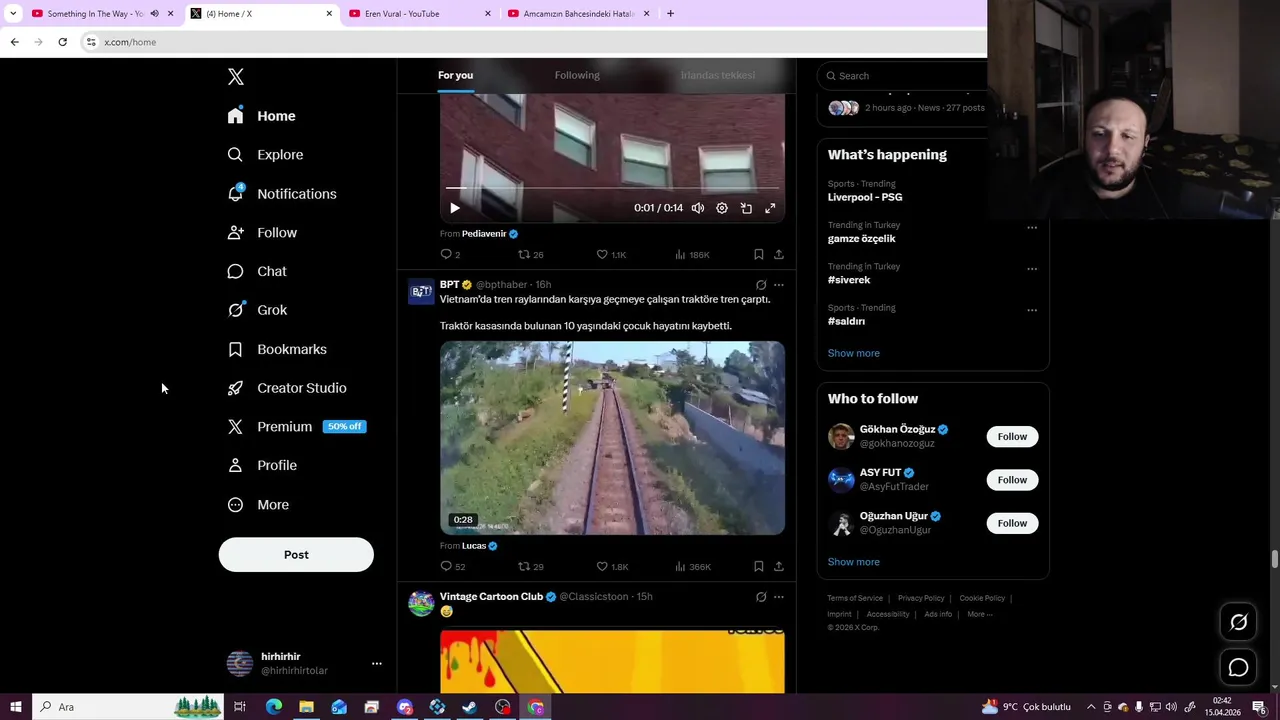Reply to the Pediavenir video post

[x=450, y=255]
